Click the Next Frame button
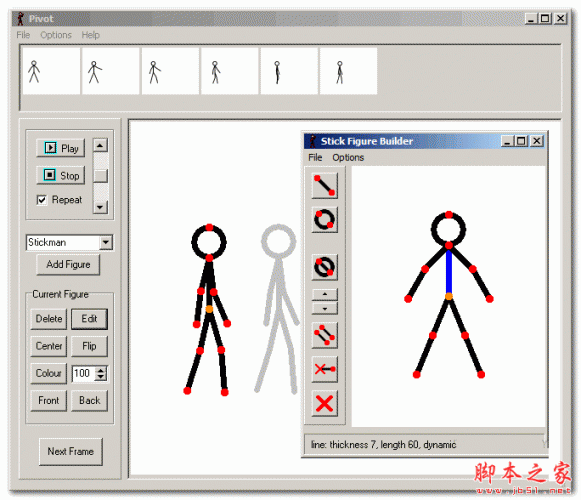This screenshot has height=500, width=581. pyautogui.click(x=70, y=451)
